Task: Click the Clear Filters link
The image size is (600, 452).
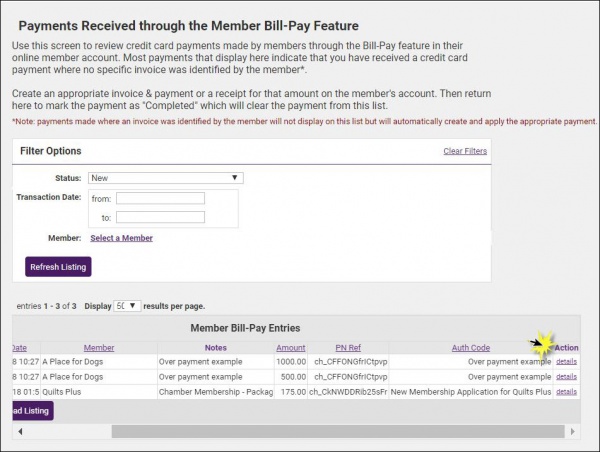Action: [x=465, y=151]
